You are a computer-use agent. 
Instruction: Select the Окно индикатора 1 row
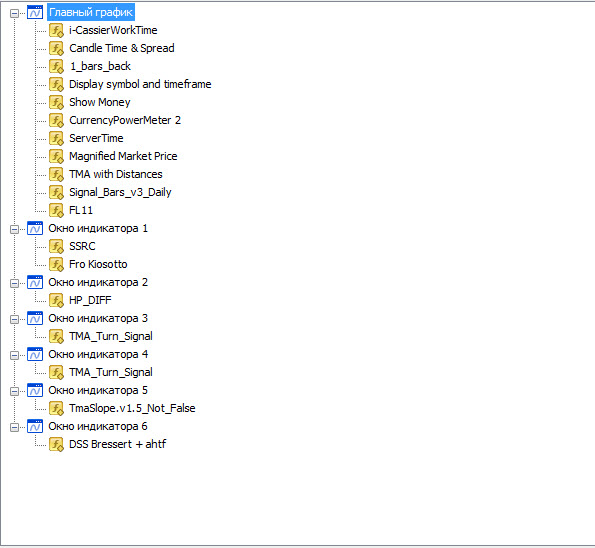point(98,228)
